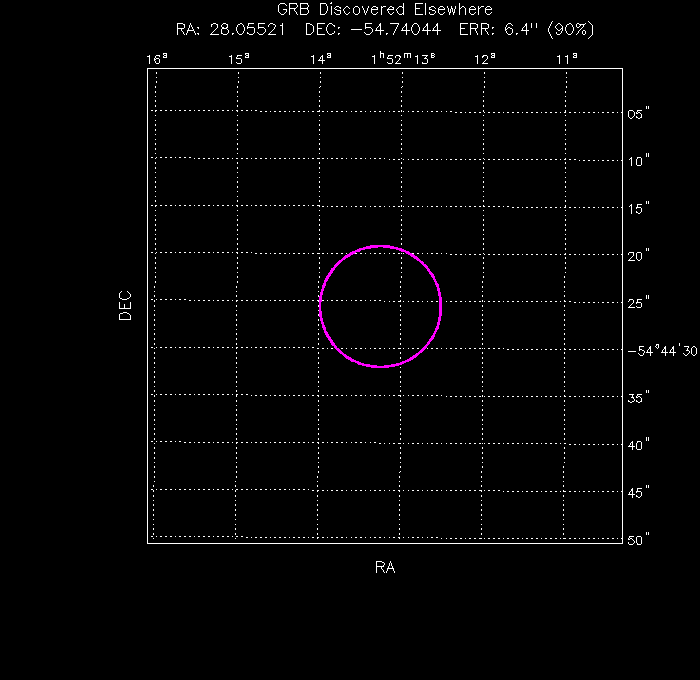The image size is (700, 680).
Task: Click the '50"' DEC tick label
Action: pos(638,540)
